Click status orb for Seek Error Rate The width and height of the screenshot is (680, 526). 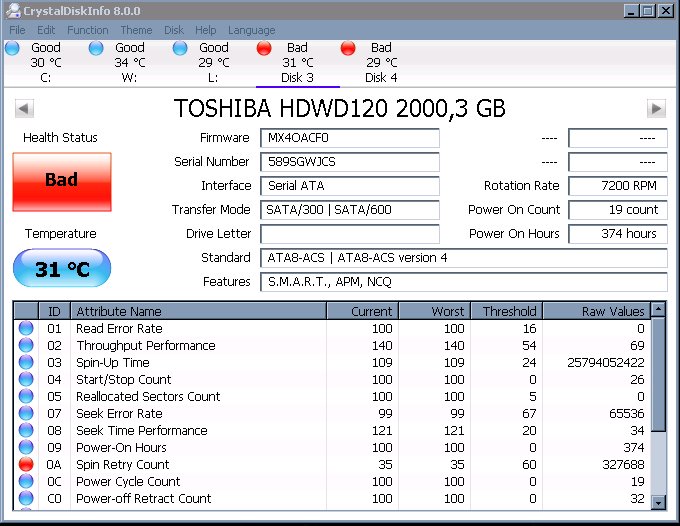point(26,413)
